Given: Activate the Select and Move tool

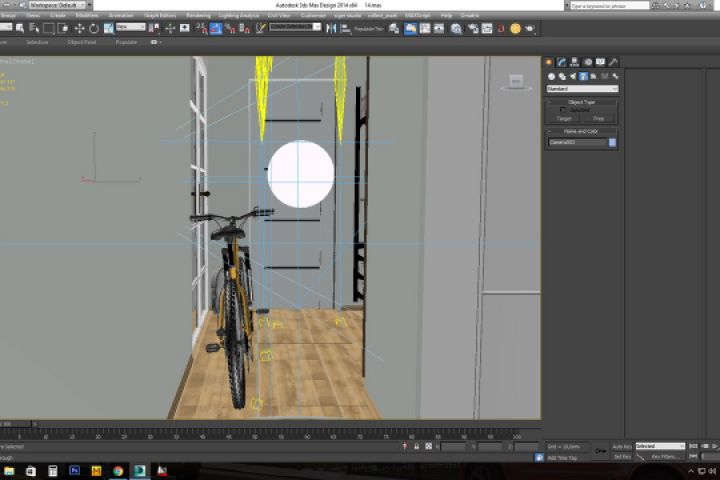Looking at the screenshot, I should (79, 28).
